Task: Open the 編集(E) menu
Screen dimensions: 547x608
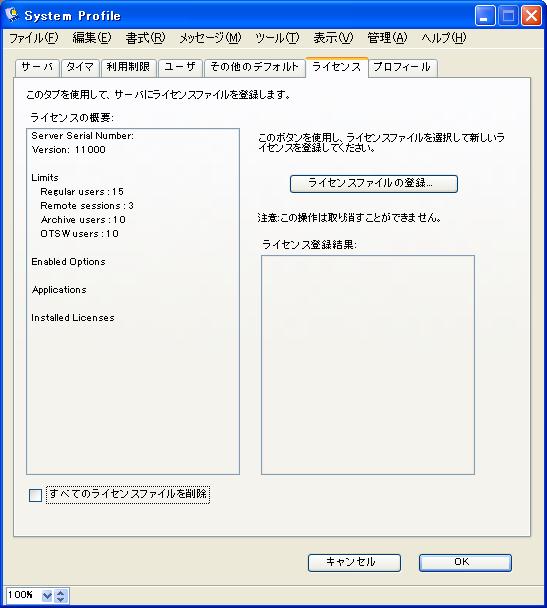Action: pos(92,38)
